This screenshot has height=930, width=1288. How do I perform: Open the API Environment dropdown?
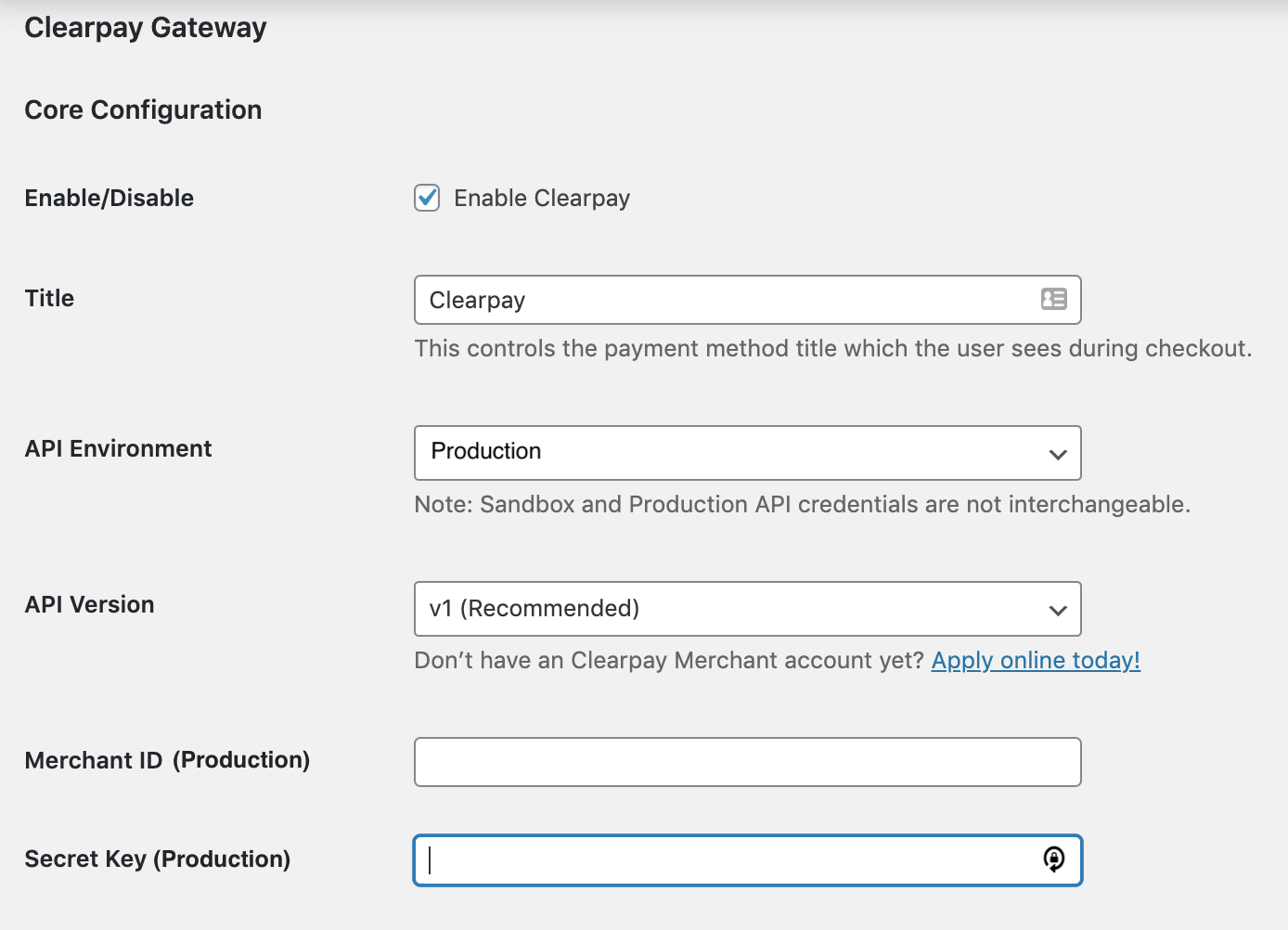(x=748, y=453)
